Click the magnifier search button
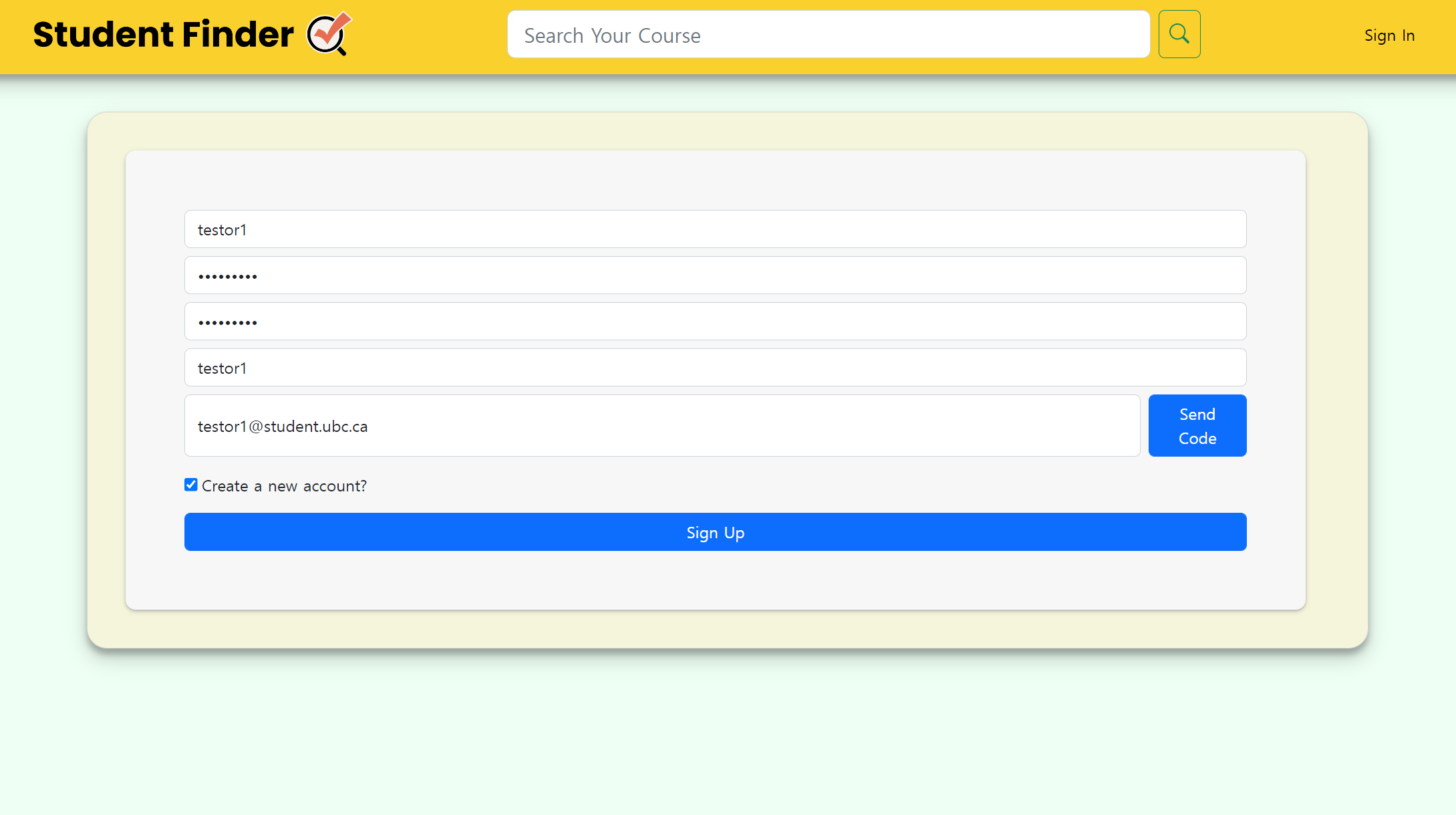 click(1179, 34)
